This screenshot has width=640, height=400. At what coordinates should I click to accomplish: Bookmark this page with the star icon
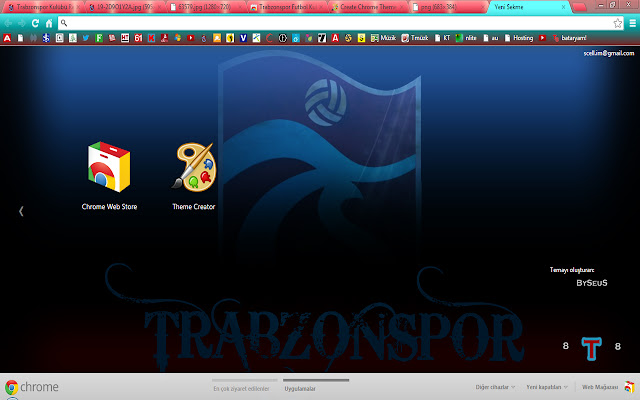tap(618, 23)
